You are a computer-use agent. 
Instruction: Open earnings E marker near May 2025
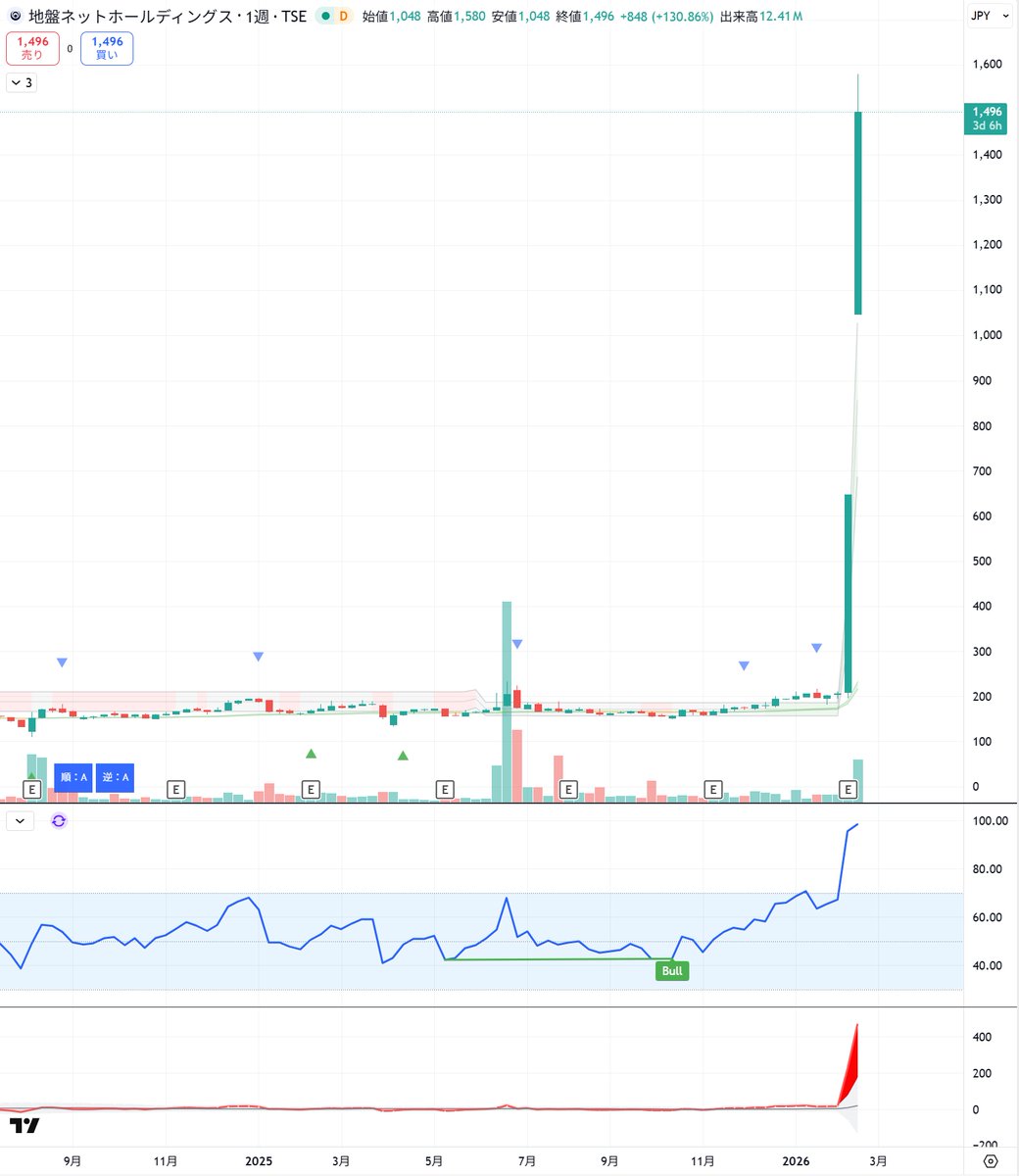[445, 789]
